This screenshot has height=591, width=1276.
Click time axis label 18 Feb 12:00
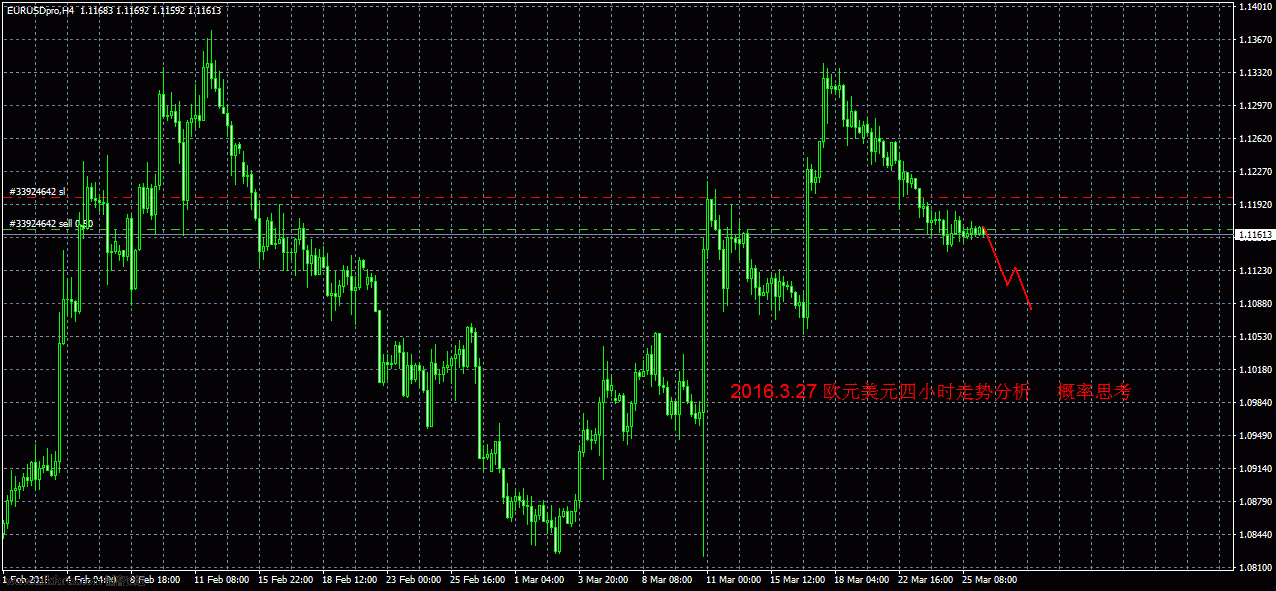(350, 579)
